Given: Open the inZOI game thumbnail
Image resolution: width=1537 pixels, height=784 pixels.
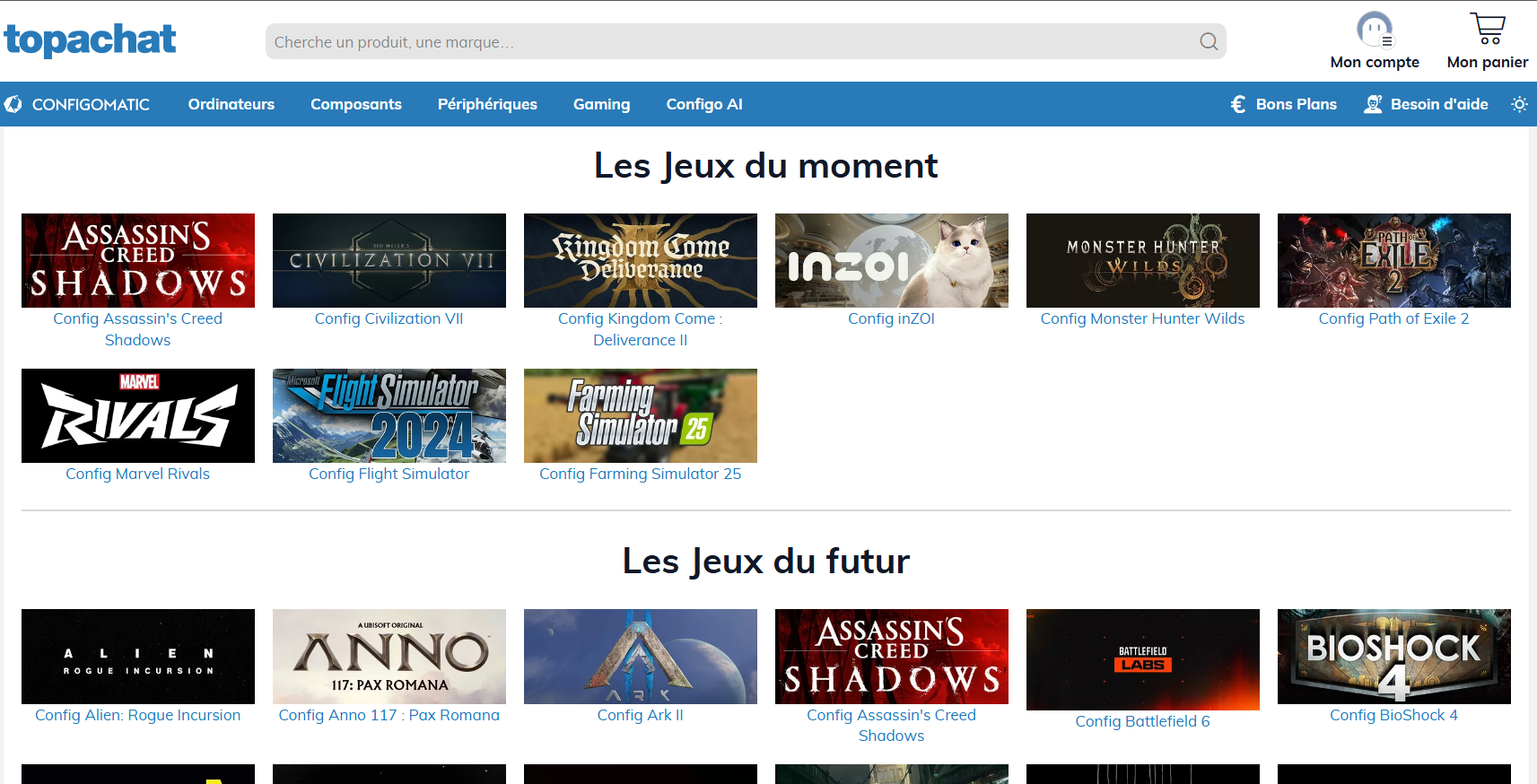Looking at the screenshot, I should pyautogui.click(x=892, y=260).
